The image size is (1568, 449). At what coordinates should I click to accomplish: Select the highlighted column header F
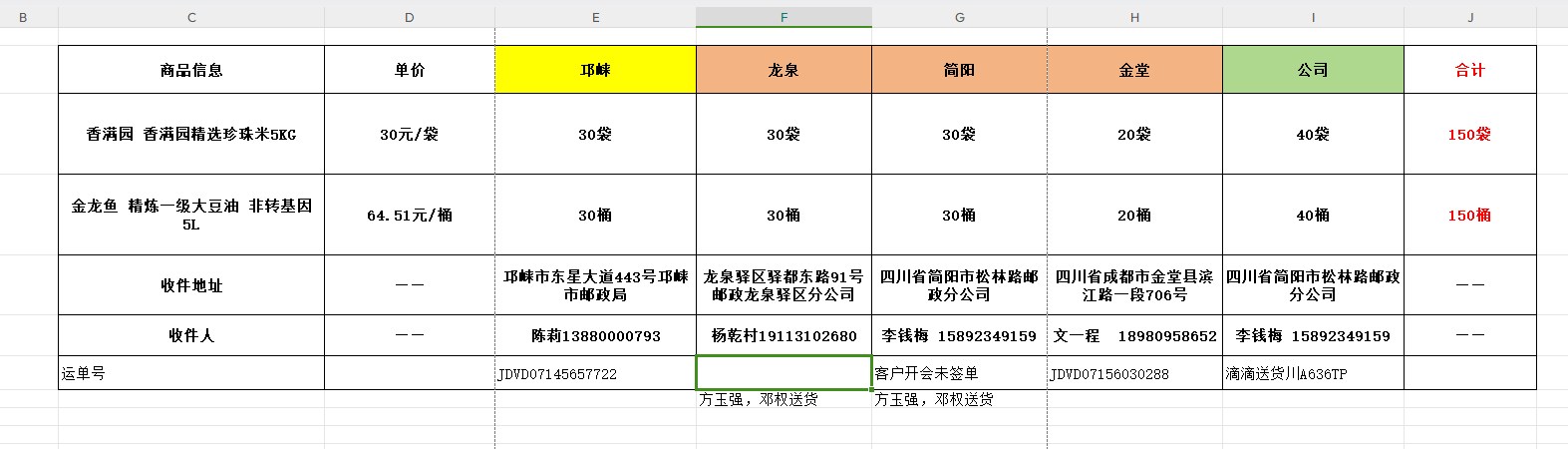click(x=784, y=17)
